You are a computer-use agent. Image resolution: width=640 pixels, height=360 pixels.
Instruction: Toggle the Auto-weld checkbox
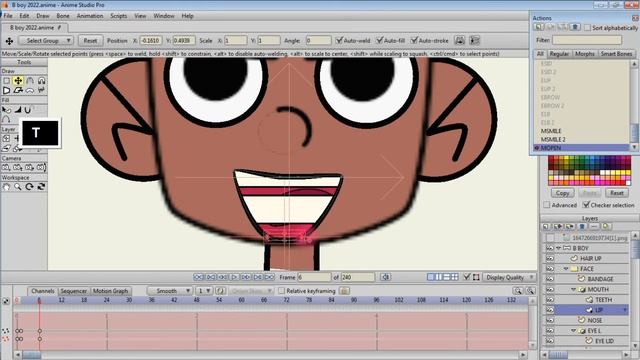coord(339,40)
